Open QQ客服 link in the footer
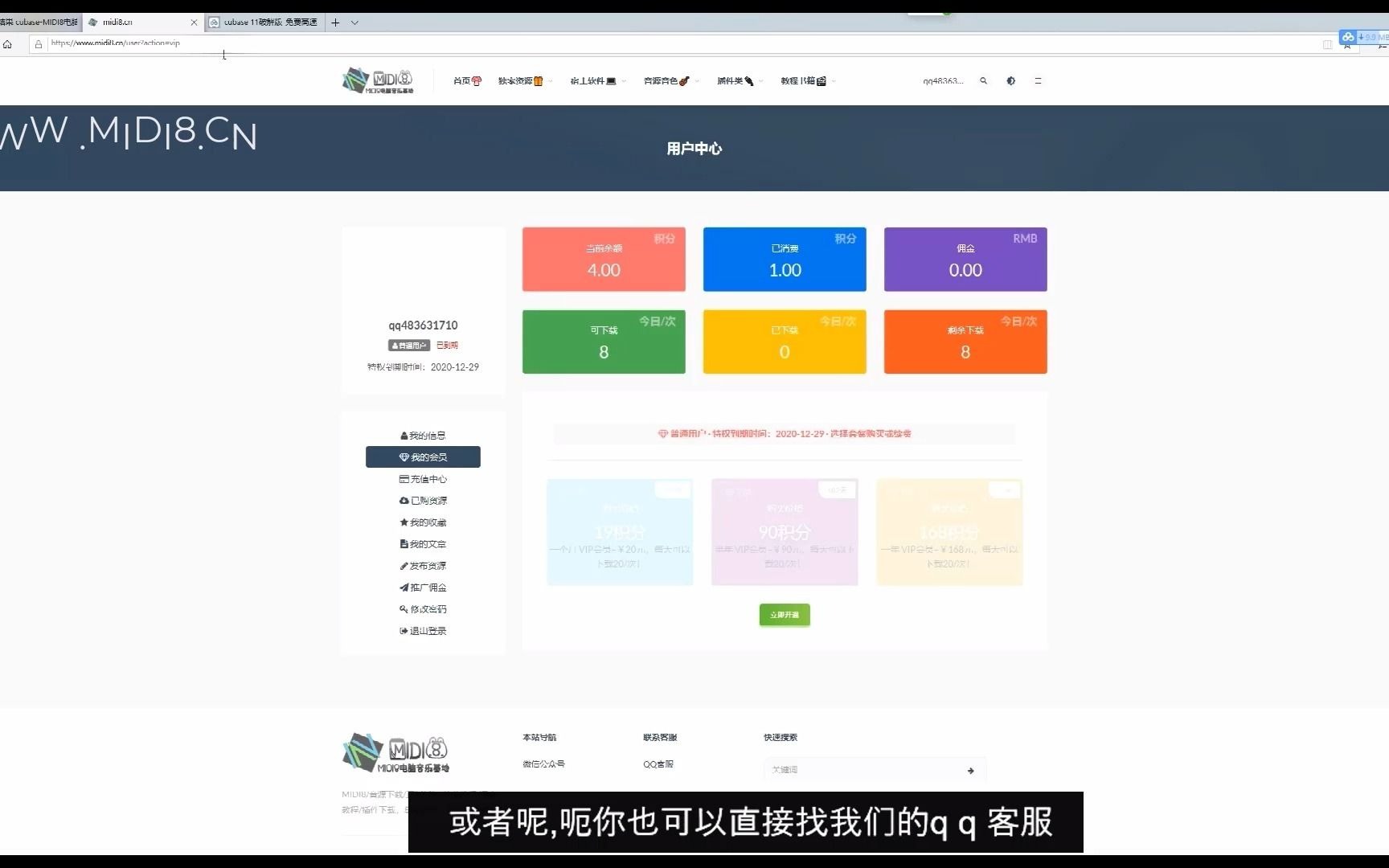The image size is (1389, 868). point(658,764)
